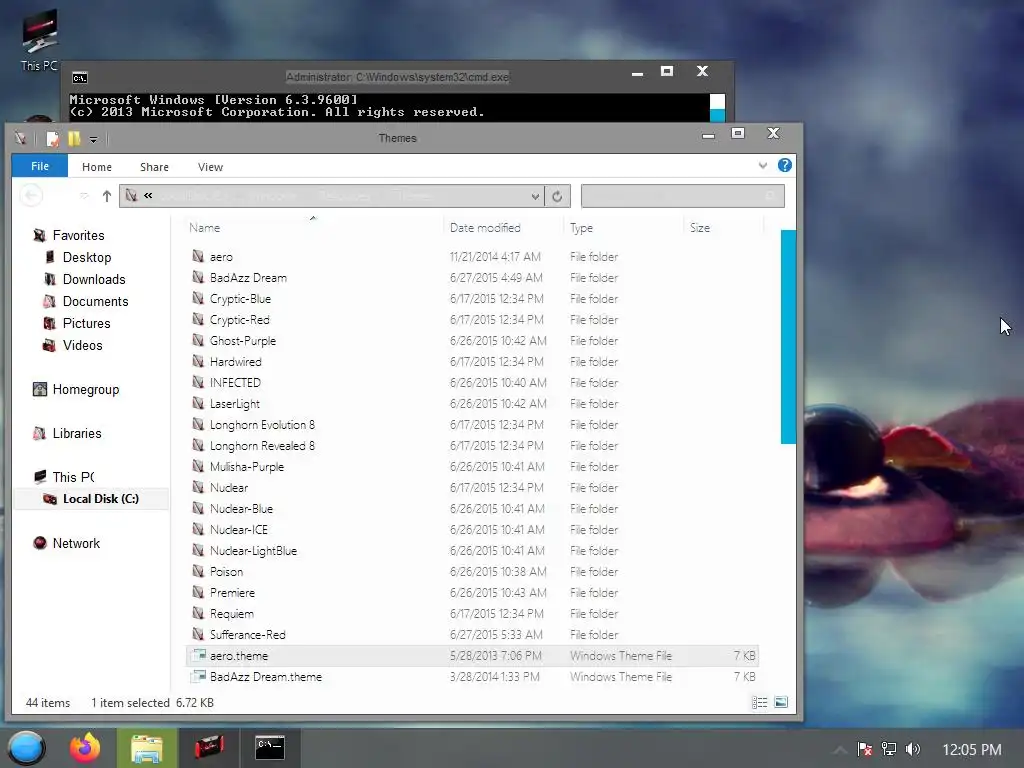Select Sufferance-Red folder name
The image size is (1024, 768).
248,635
